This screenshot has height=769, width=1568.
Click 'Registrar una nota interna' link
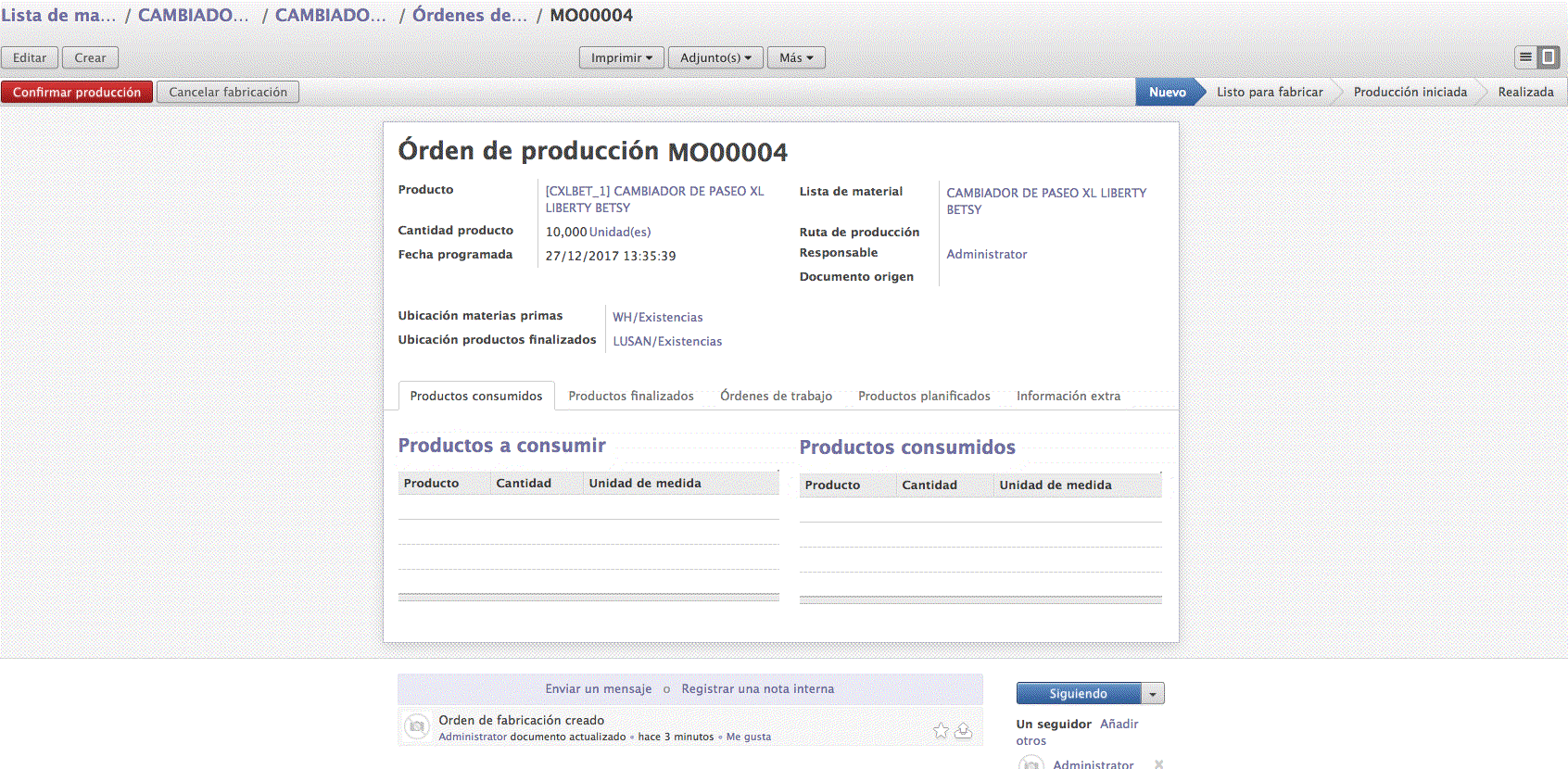click(x=757, y=688)
